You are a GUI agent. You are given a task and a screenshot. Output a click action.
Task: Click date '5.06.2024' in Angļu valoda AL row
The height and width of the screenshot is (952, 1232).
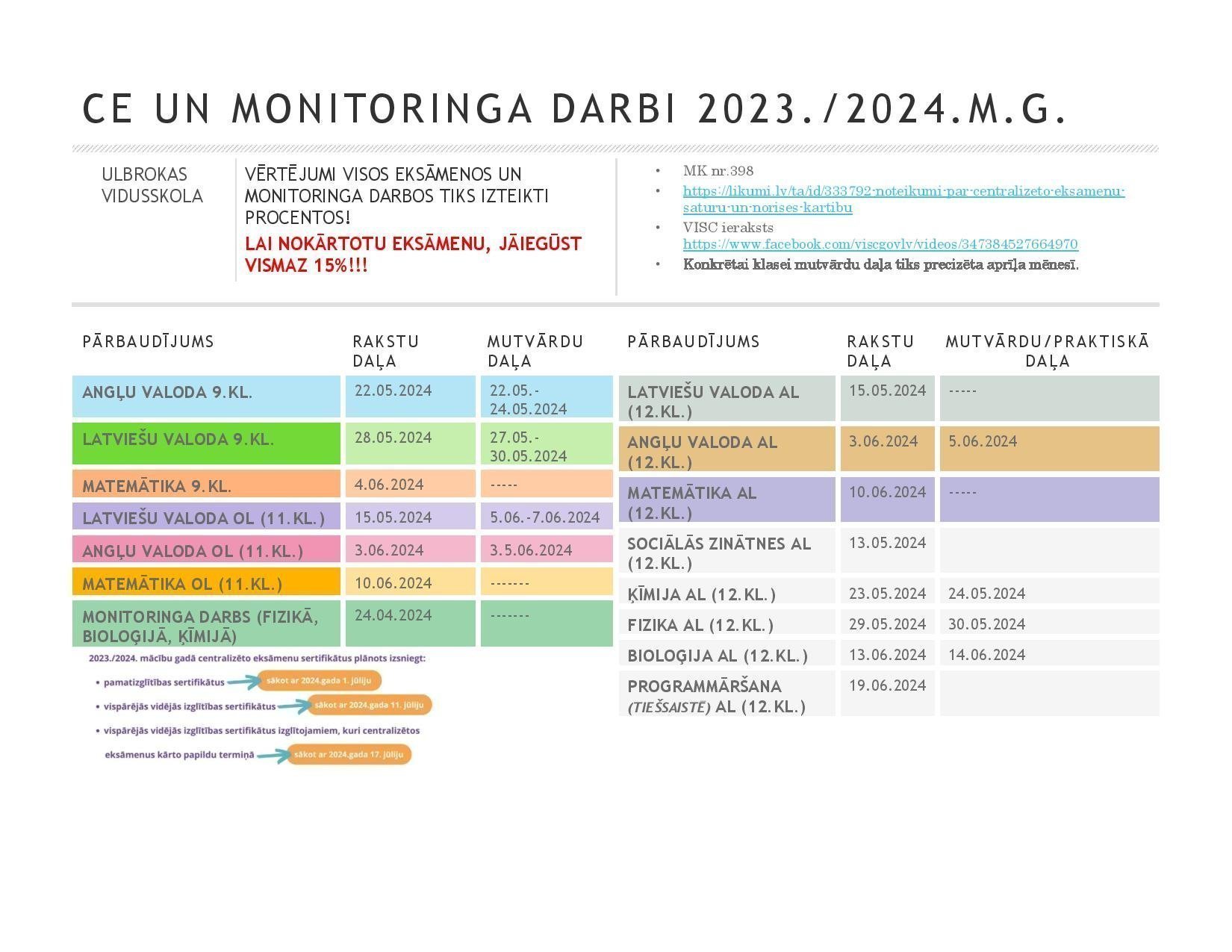pyautogui.click(x=983, y=441)
